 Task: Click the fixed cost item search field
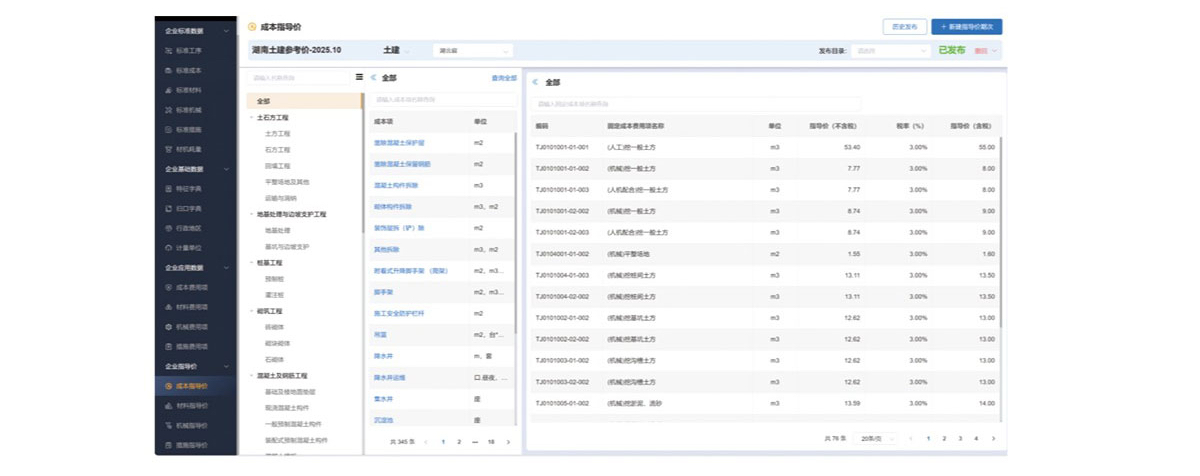tap(696, 103)
